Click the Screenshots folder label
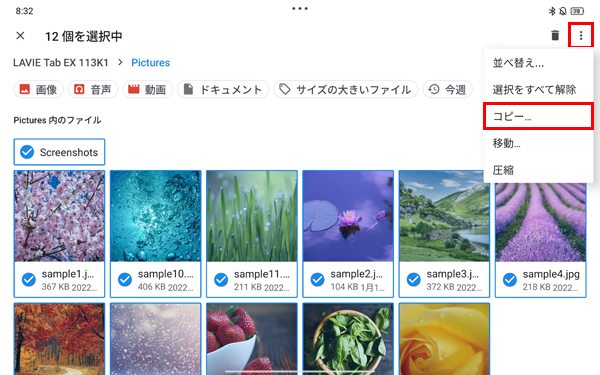The height and width of the screenshot is (375, 600). [69, 152]
